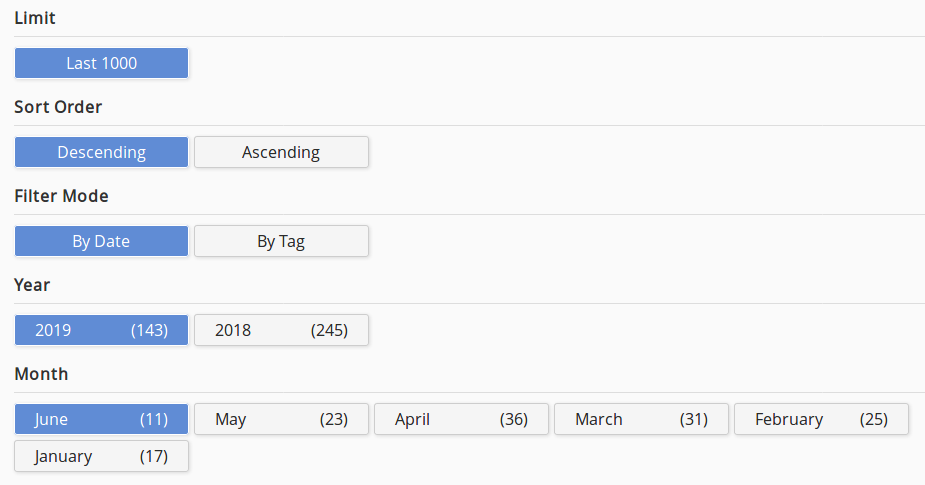Set sort order to Descending
925x485 pixels.
click(101, 152)
